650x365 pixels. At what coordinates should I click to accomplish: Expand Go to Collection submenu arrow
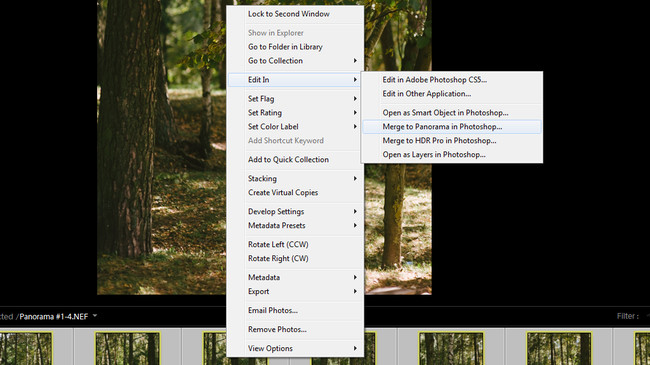(x=355, y=61)
